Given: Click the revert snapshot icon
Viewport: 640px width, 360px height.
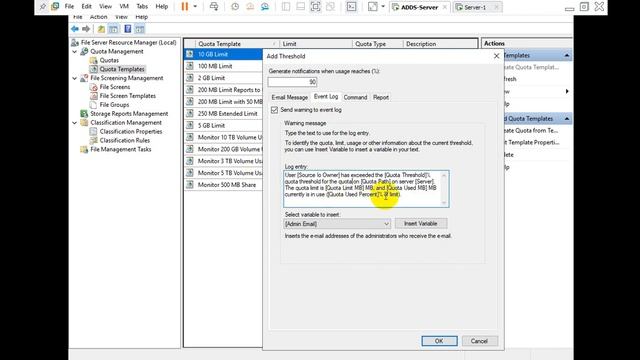Looking at the screenshot, I should 250,7.
